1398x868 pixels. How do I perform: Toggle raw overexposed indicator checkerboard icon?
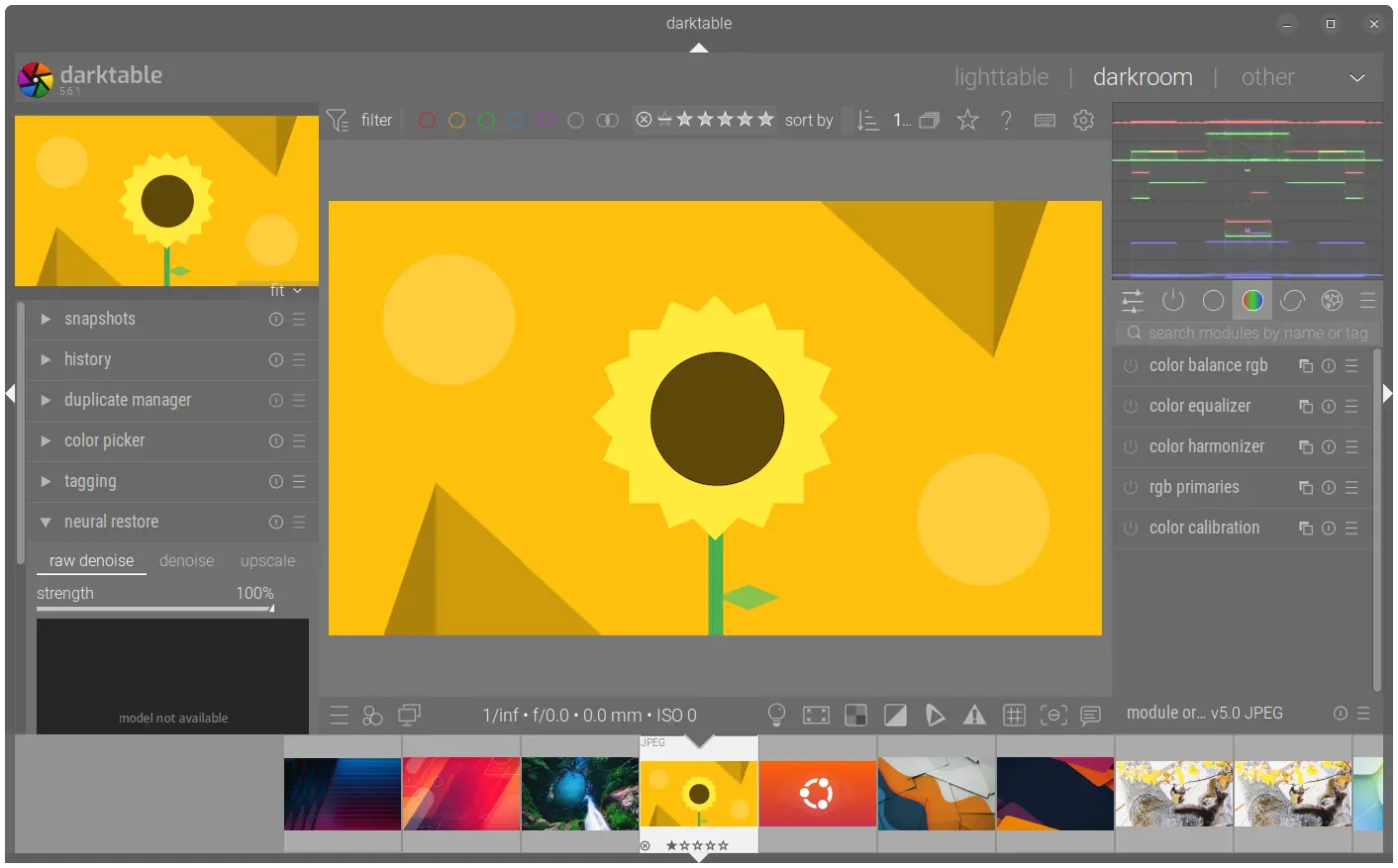coord(855,715)
